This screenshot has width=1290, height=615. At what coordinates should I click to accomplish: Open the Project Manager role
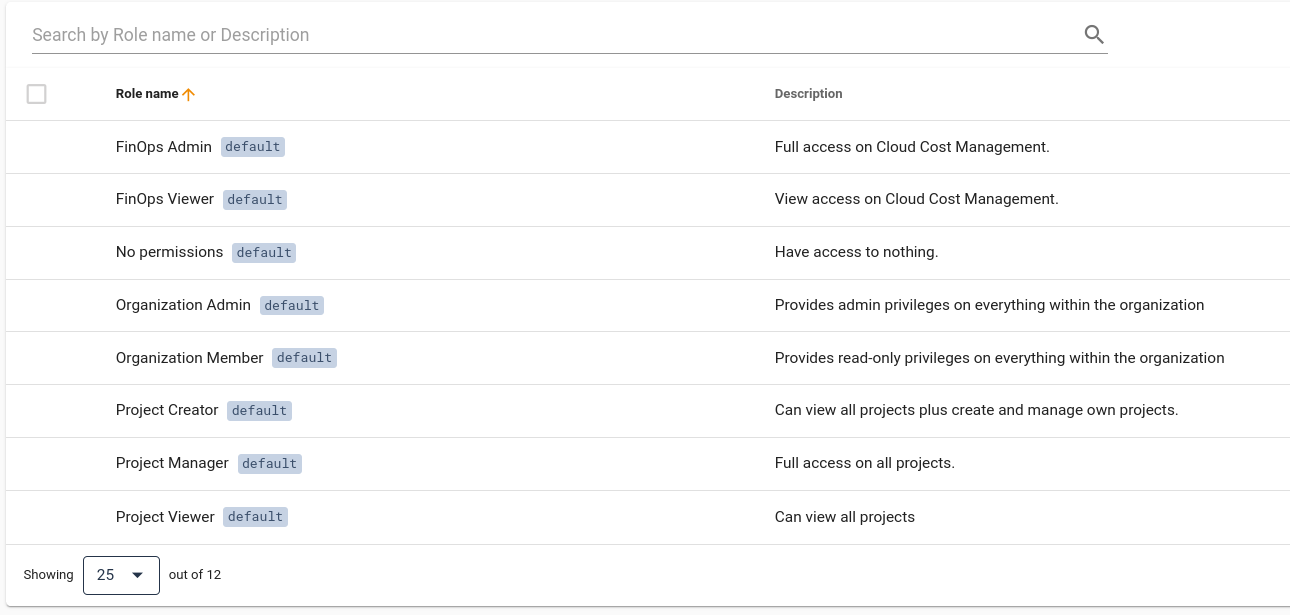pos(172,463)
